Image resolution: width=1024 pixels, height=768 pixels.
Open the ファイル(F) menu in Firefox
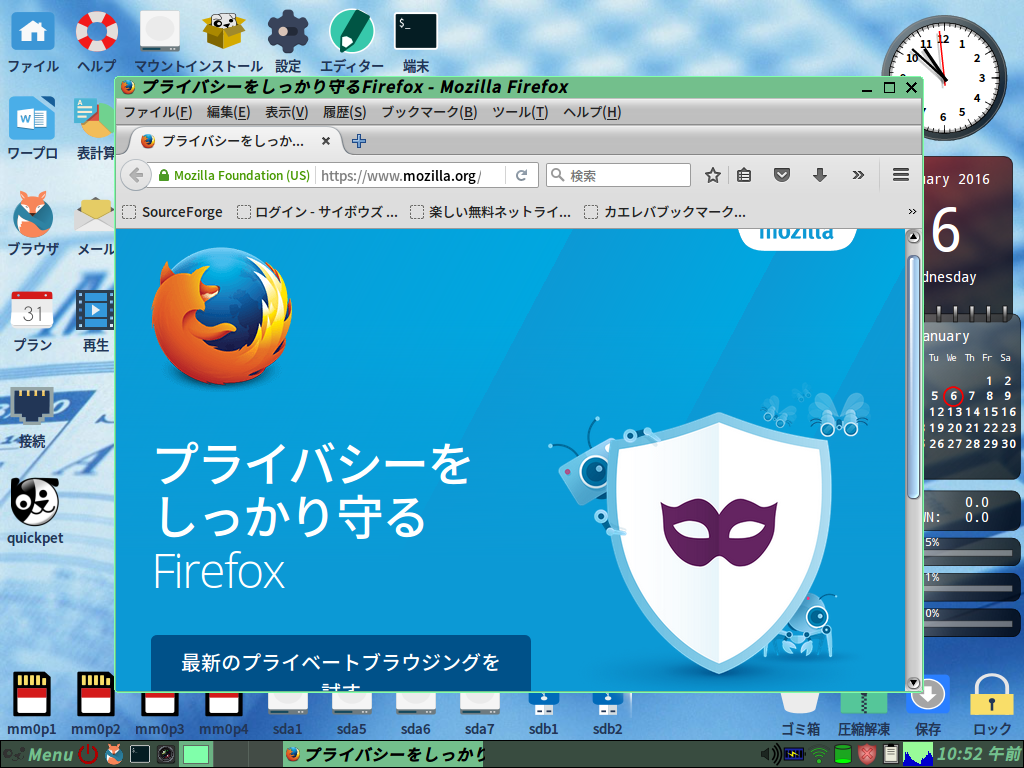(x=157, y=112)
